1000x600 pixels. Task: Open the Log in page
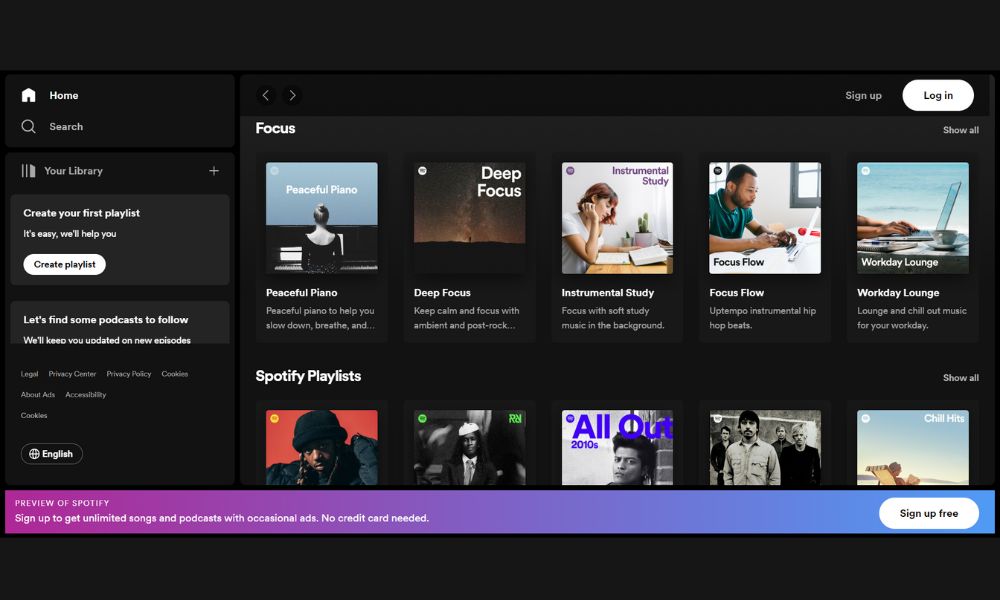(937, 95)
